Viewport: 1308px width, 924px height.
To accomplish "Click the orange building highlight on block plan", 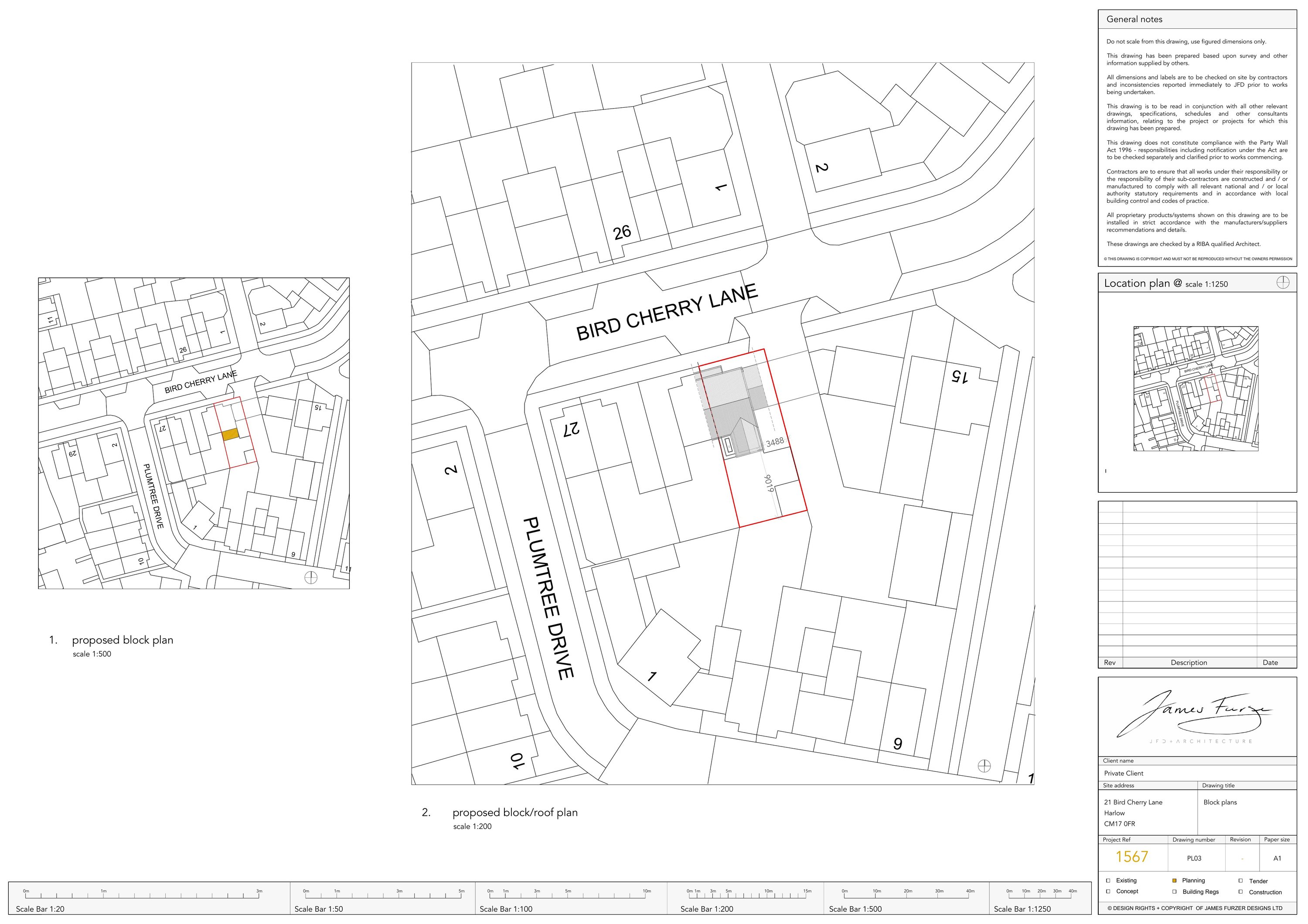I will pos(230,435).
